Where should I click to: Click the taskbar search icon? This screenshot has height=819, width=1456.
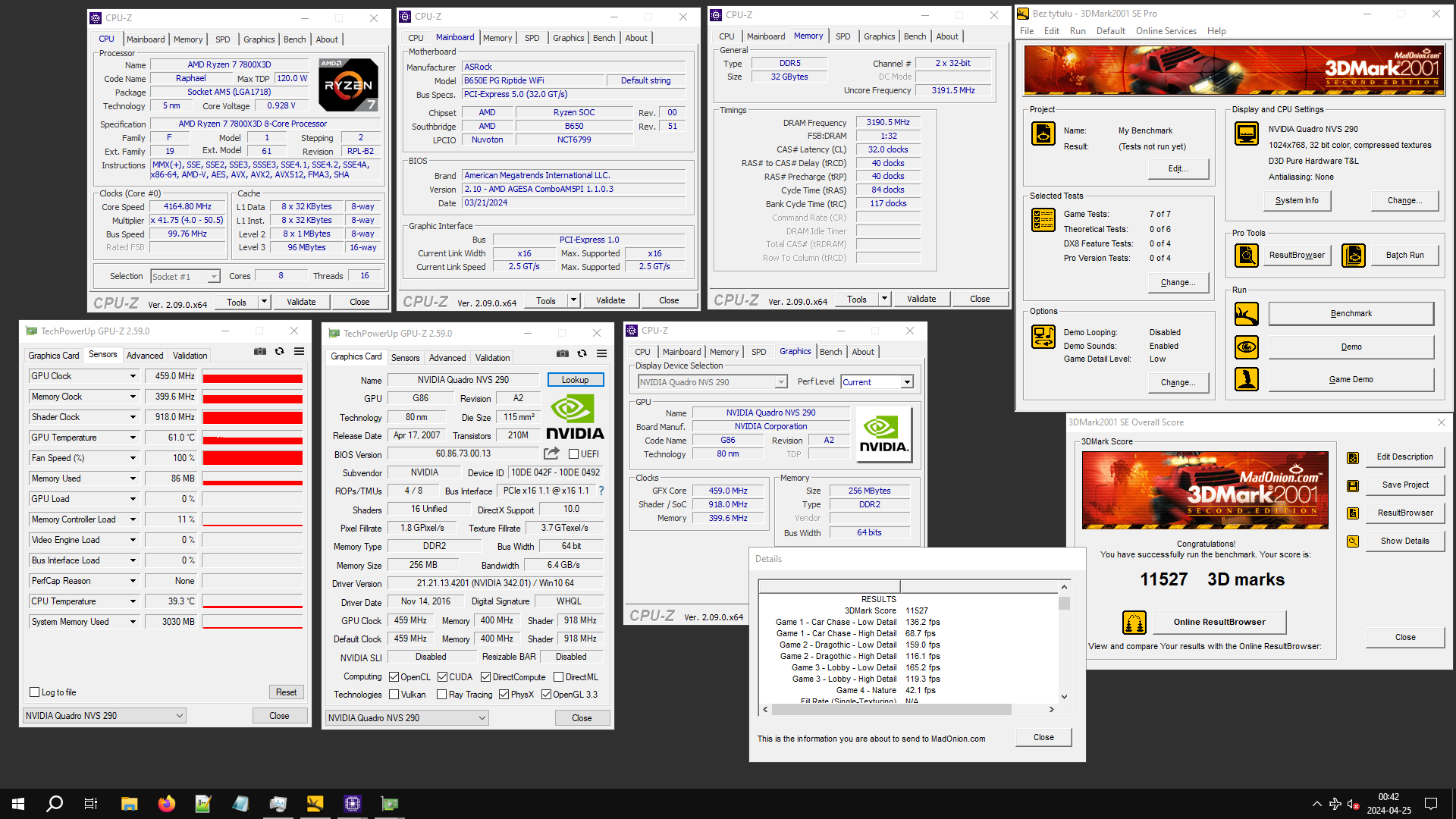tap(55, 804)
